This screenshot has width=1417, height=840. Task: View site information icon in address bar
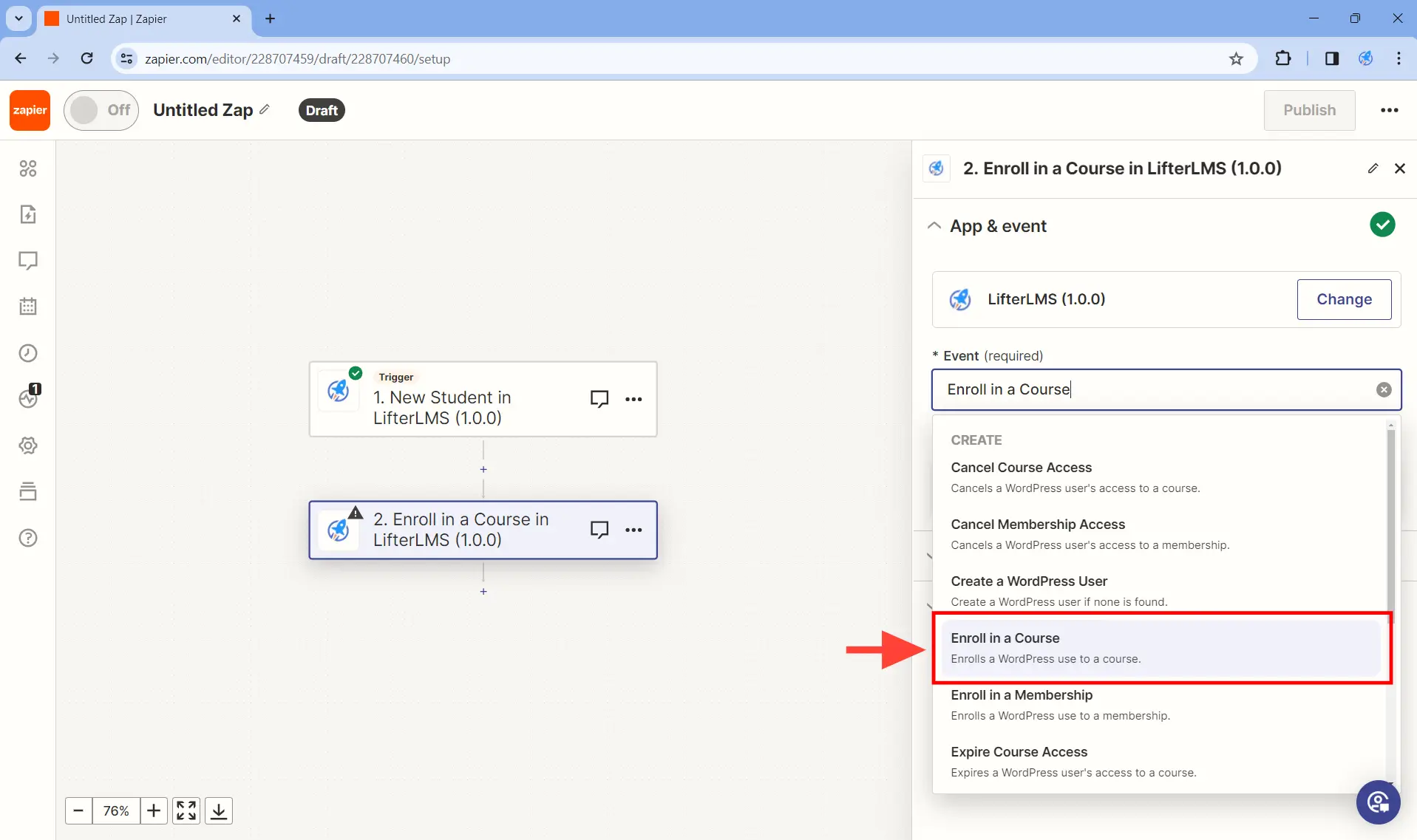[126, 58]
